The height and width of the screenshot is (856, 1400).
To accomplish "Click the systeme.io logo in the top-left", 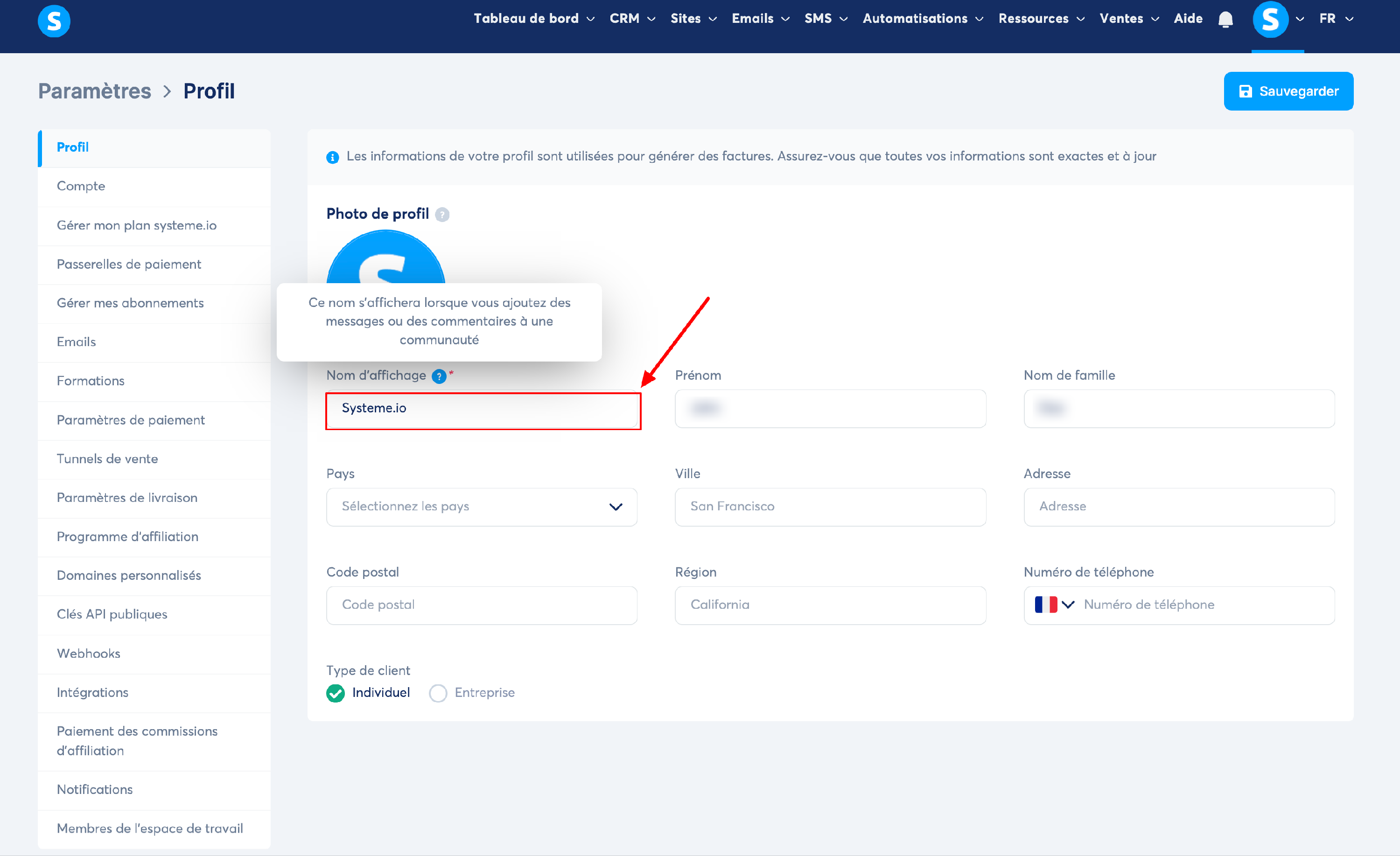I will point(54,21).
